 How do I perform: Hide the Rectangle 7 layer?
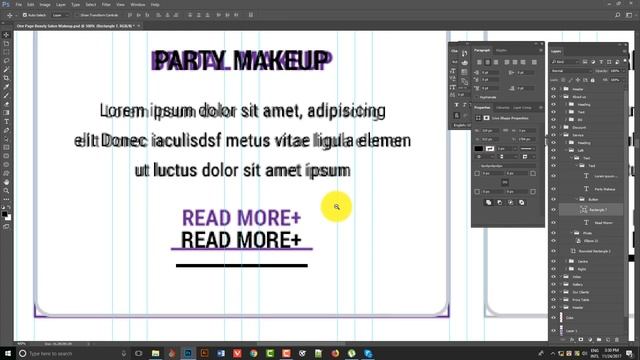pyautogui.click(x=553, y=210)
